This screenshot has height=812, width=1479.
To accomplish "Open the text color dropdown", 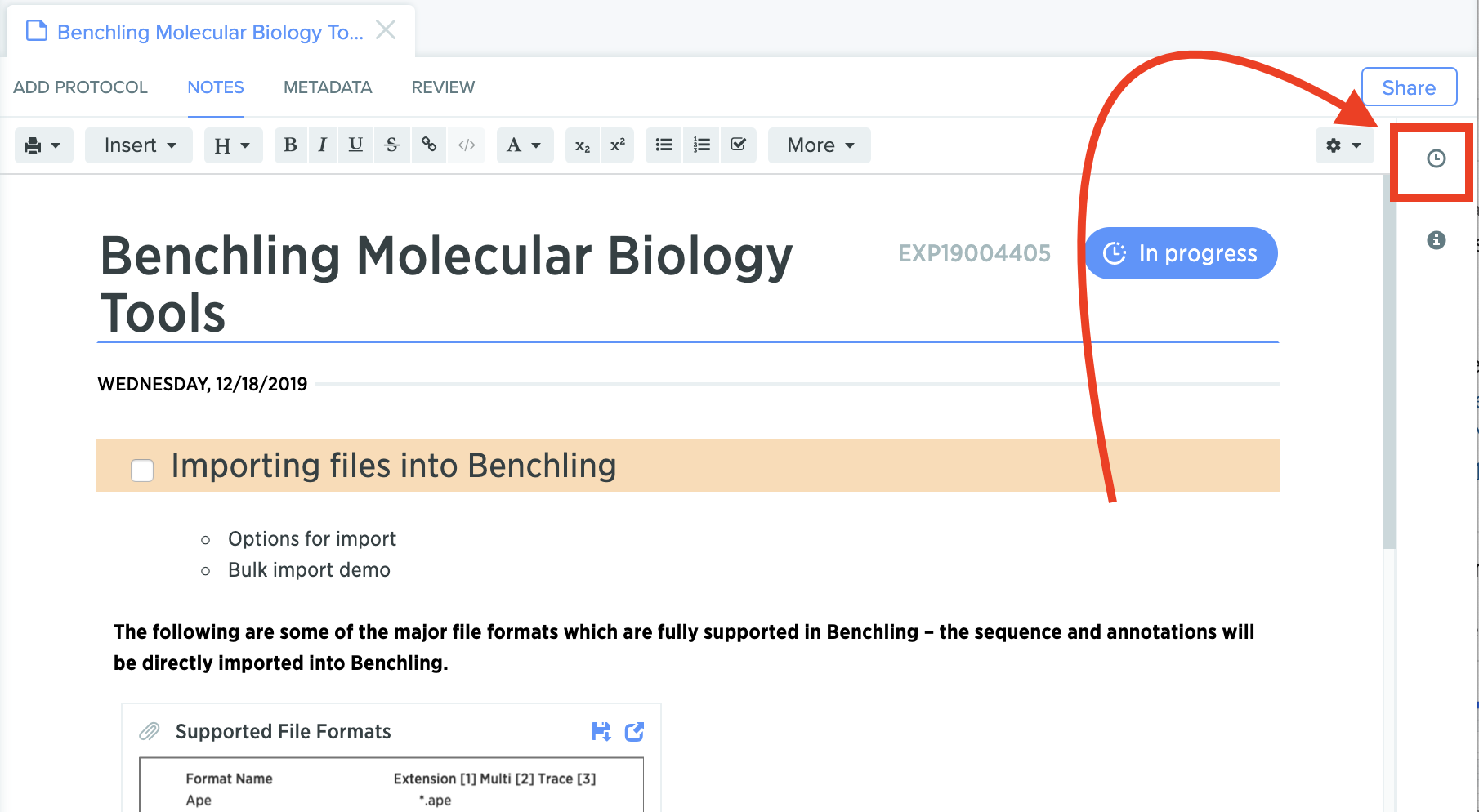I will 525,145.
